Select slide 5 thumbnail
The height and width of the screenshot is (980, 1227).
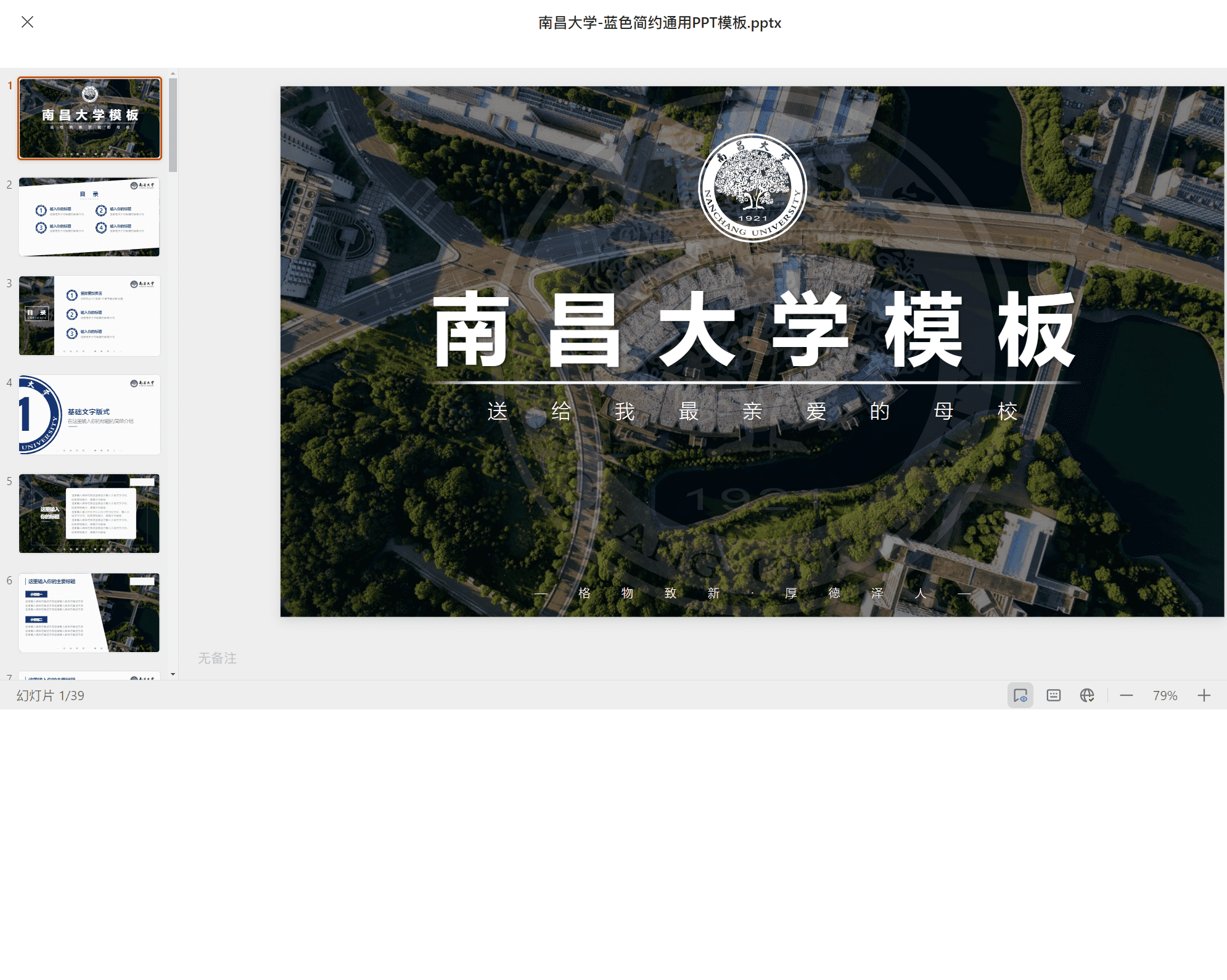pos(89,513)
